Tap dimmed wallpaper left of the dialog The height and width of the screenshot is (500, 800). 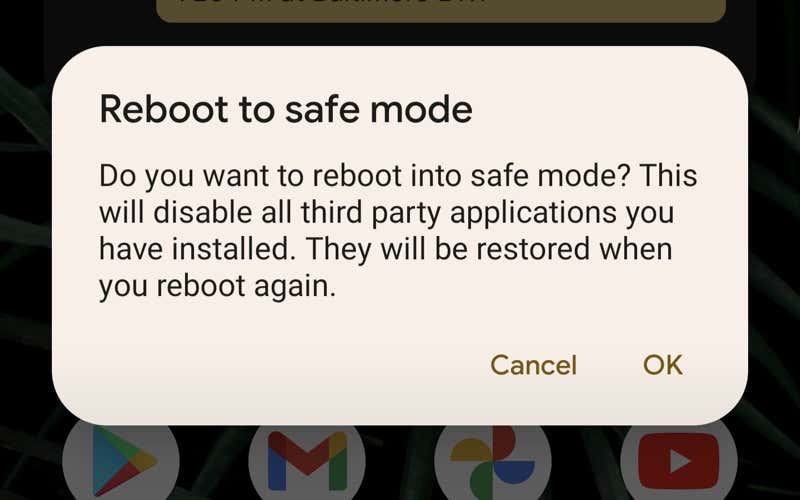[26, 235]
